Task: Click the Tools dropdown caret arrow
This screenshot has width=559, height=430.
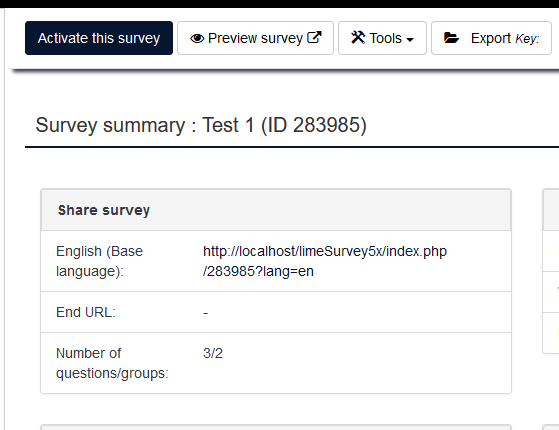Action: pyautogui.click(x=410, y=40)
